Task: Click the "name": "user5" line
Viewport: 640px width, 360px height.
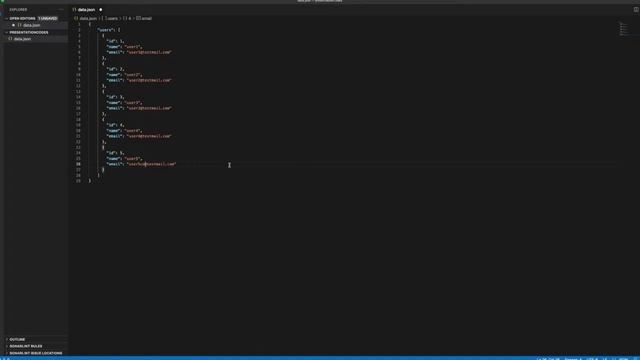Action: pyautogui.click(x=124, y=158)
